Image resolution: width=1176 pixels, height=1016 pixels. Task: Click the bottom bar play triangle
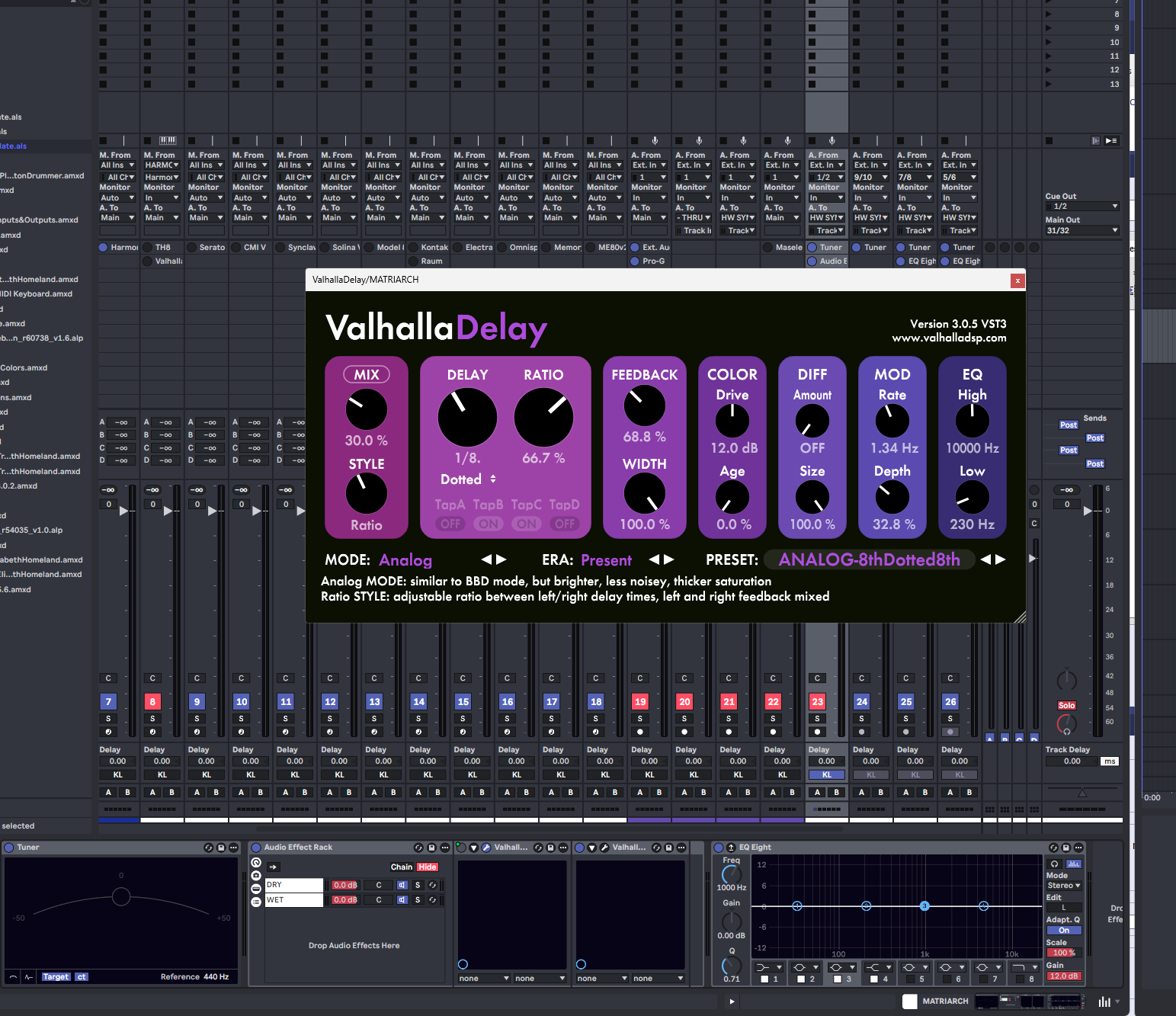[x=732, y=1002]
